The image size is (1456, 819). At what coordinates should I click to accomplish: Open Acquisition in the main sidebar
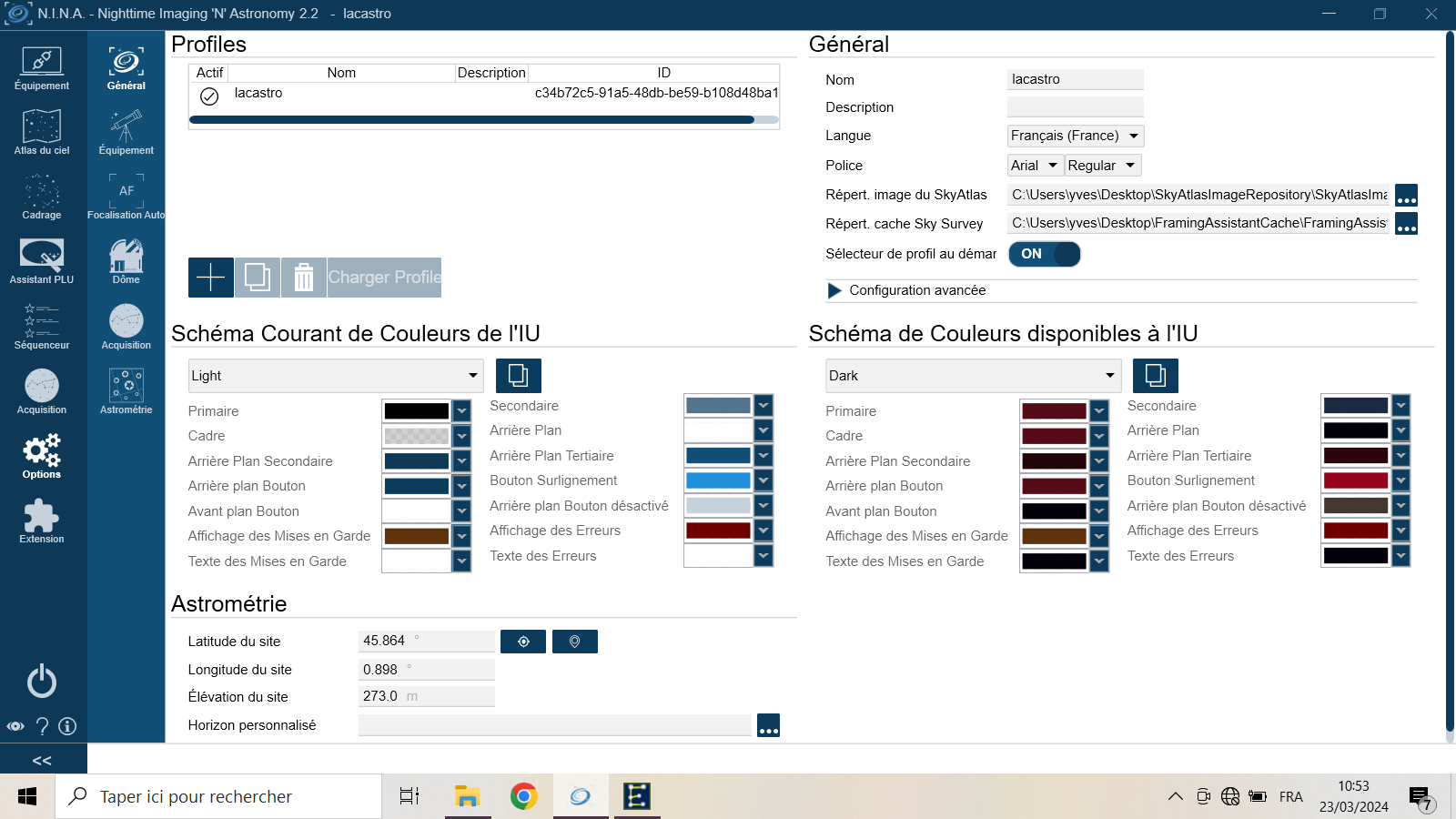pos(42,391)
